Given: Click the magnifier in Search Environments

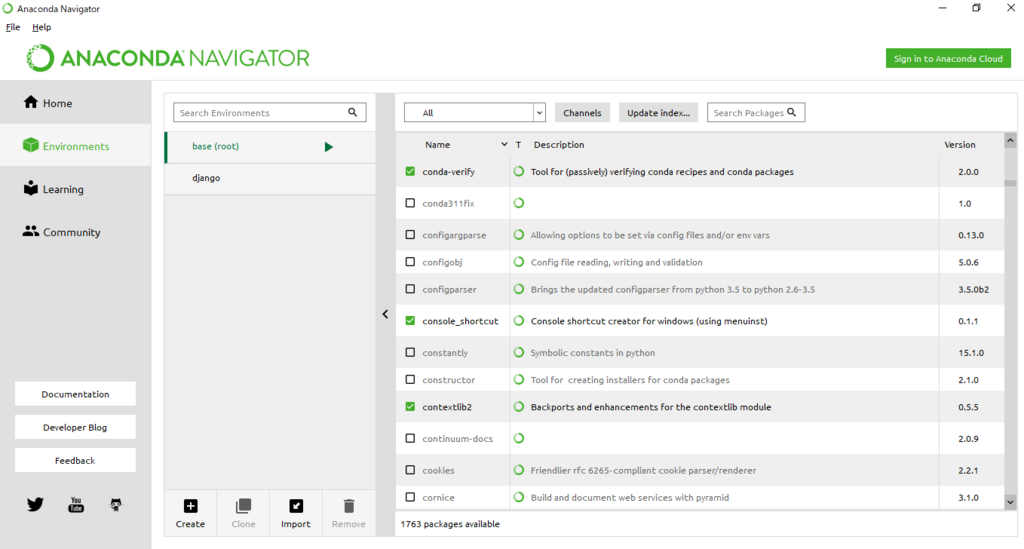Looking at the screenshot, I should pyautogui.click(x=353, y=112).
